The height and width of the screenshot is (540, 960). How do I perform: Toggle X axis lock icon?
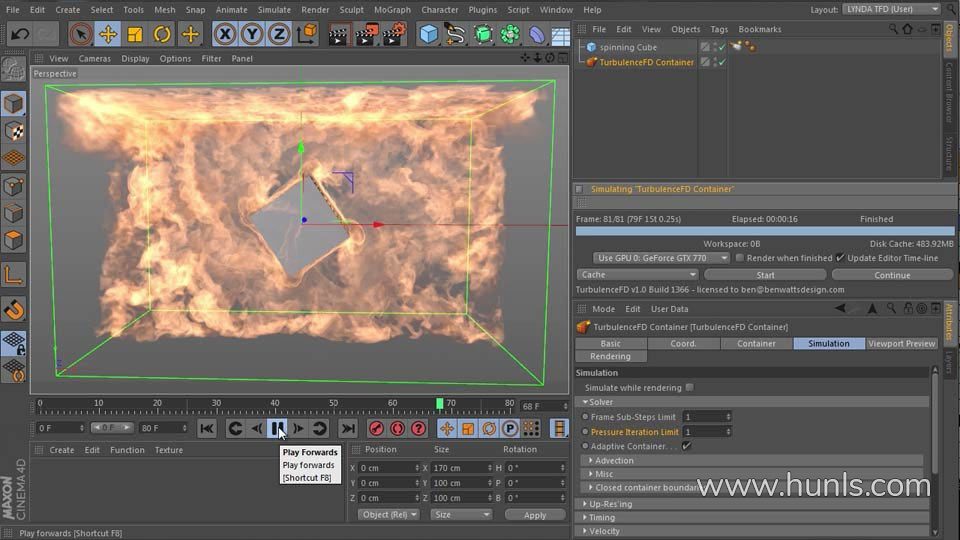point(225,34)
